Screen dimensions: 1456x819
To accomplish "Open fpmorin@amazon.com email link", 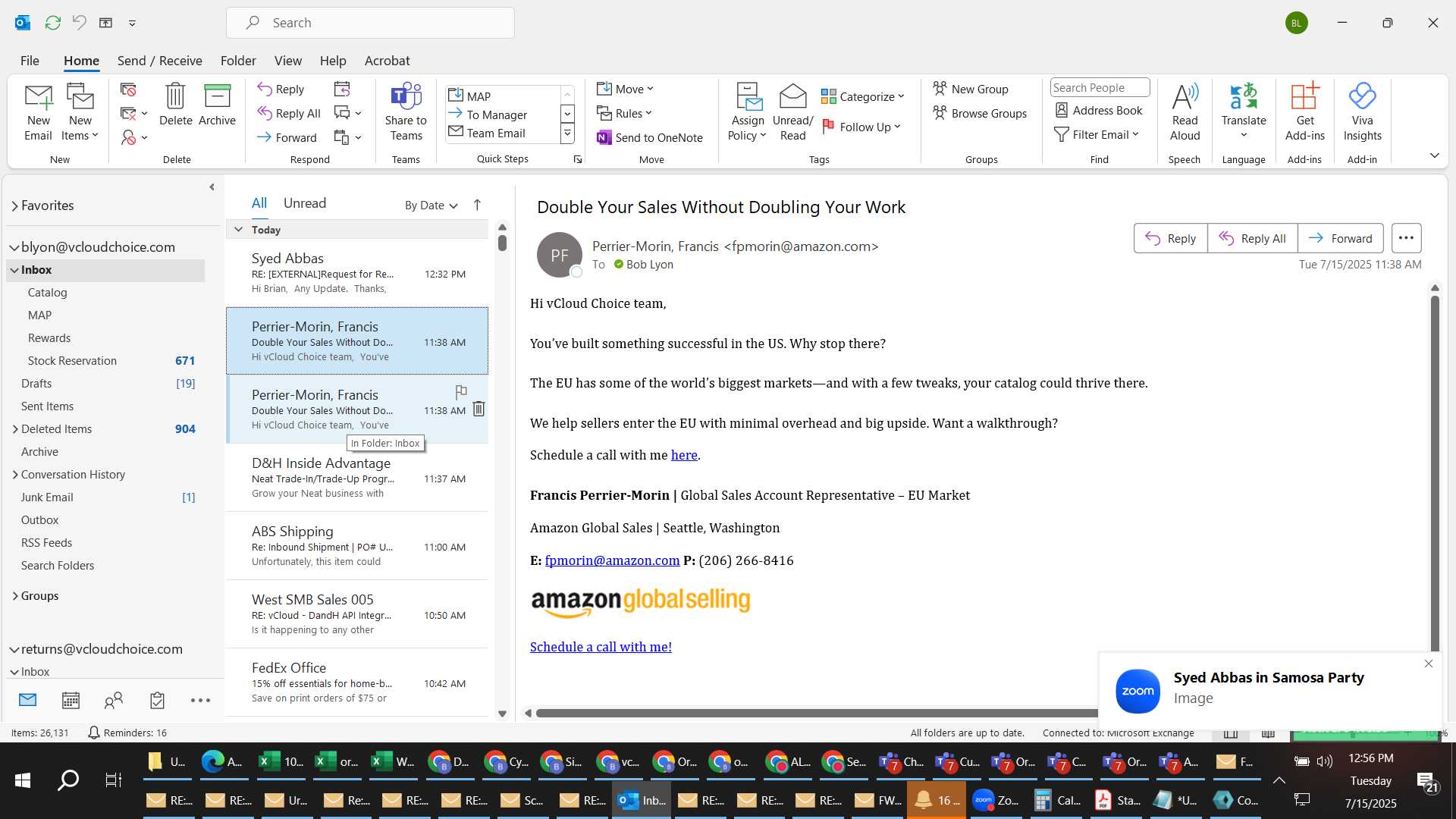I will [x=612, y=560].
